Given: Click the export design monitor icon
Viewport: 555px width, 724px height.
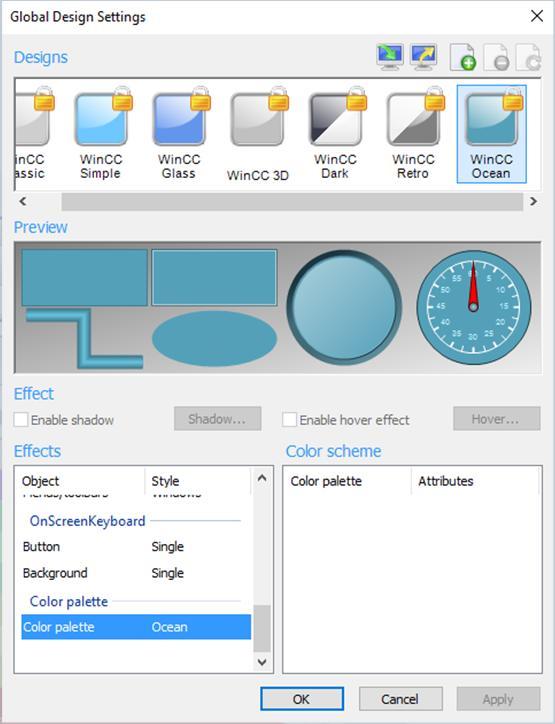Looking at the screenshot, I should click(423, 57).
